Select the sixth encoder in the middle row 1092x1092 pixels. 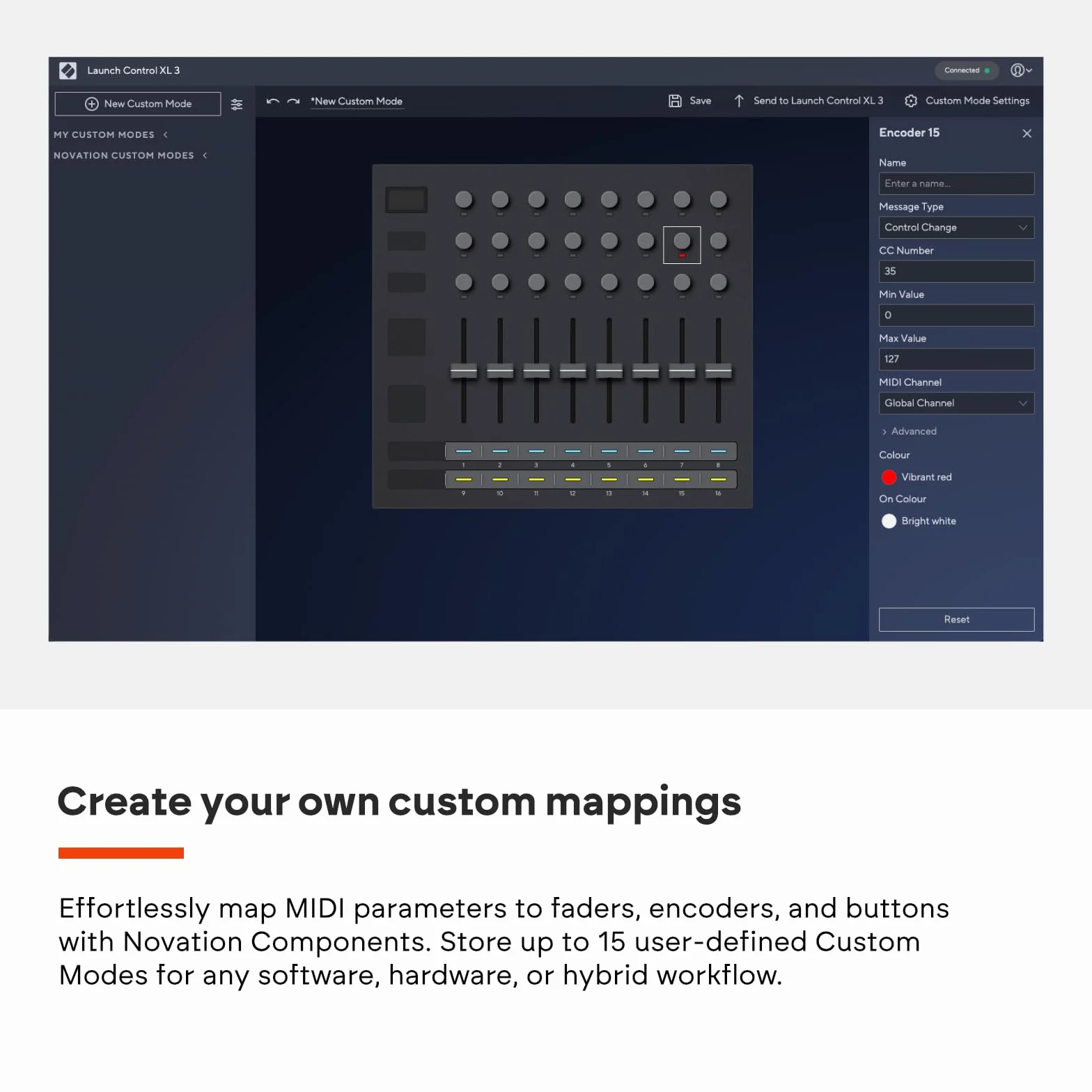pyautogui.click(x=646, y=241)
